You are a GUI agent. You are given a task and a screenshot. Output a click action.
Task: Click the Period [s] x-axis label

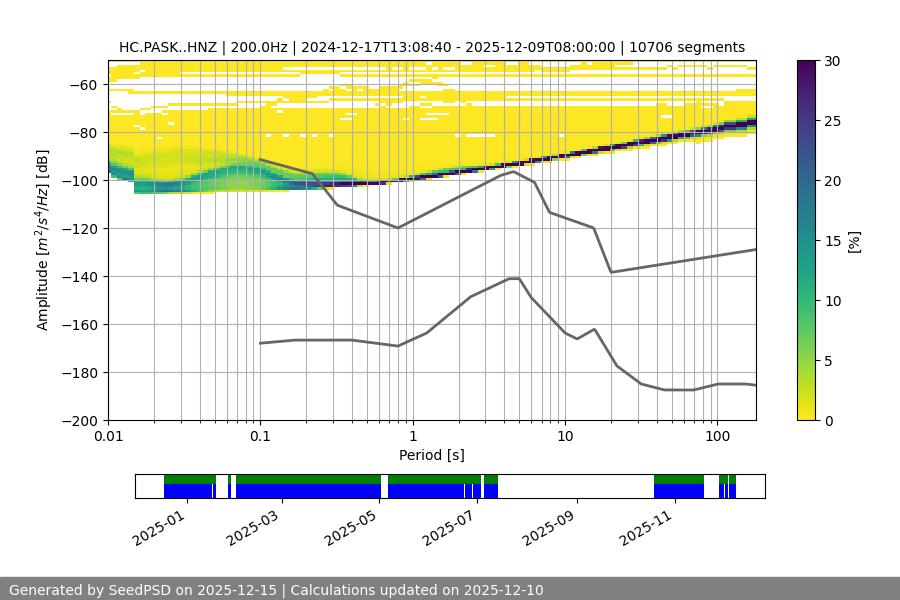(431, 455)
